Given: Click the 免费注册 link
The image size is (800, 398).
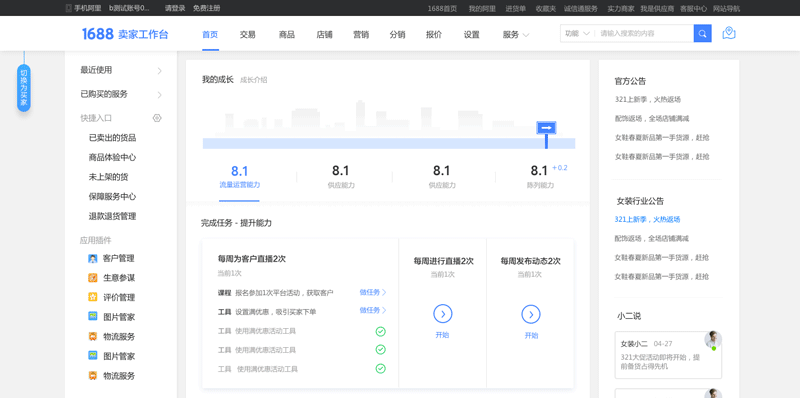Looking at the screenshot, I should tap(207, 8).
